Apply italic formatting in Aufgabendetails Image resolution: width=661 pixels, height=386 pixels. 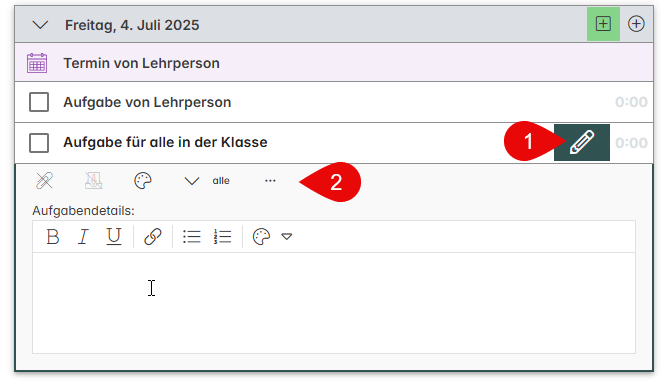(x=83, y=236)
